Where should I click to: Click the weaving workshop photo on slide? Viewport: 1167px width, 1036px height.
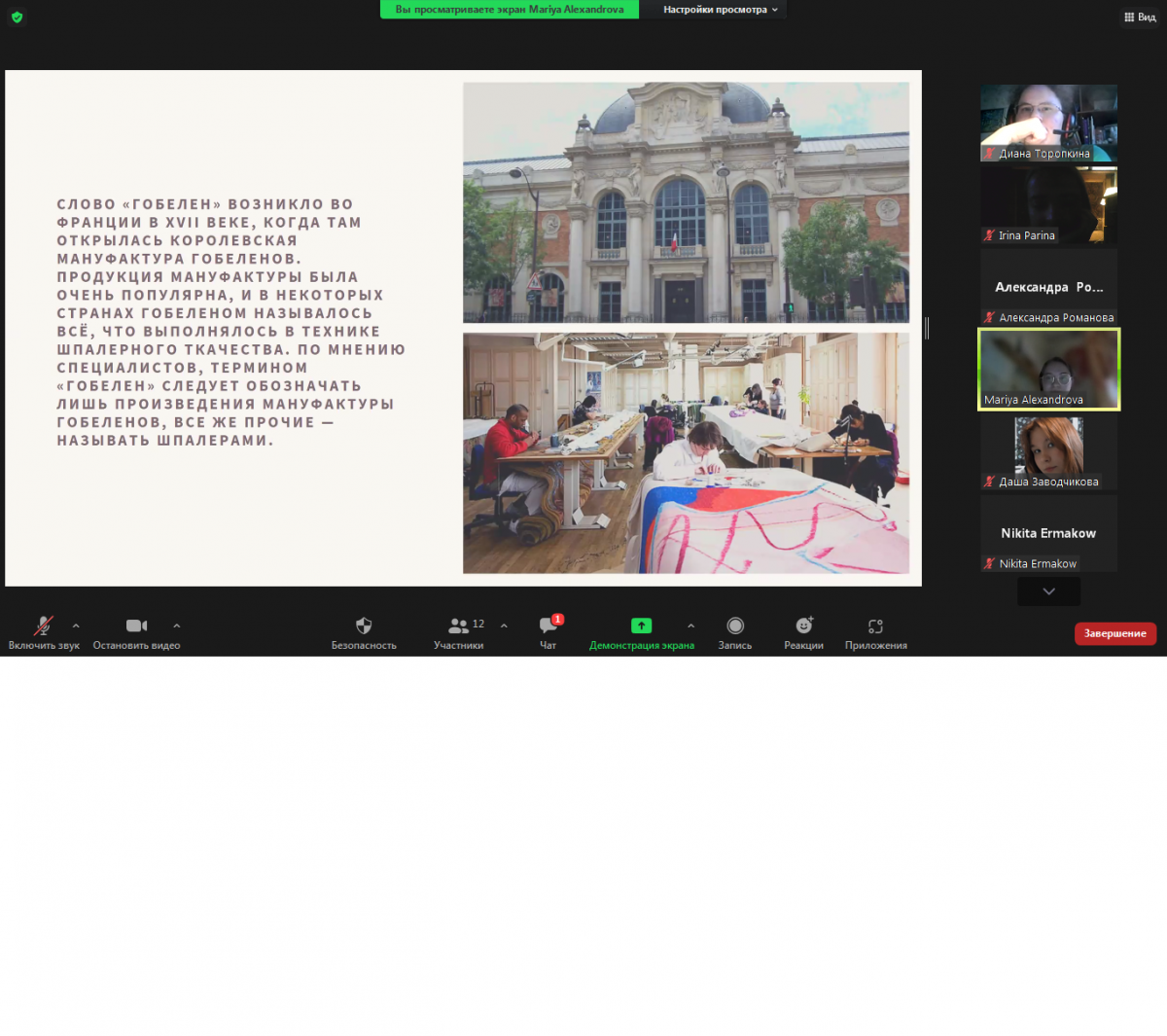686,453
